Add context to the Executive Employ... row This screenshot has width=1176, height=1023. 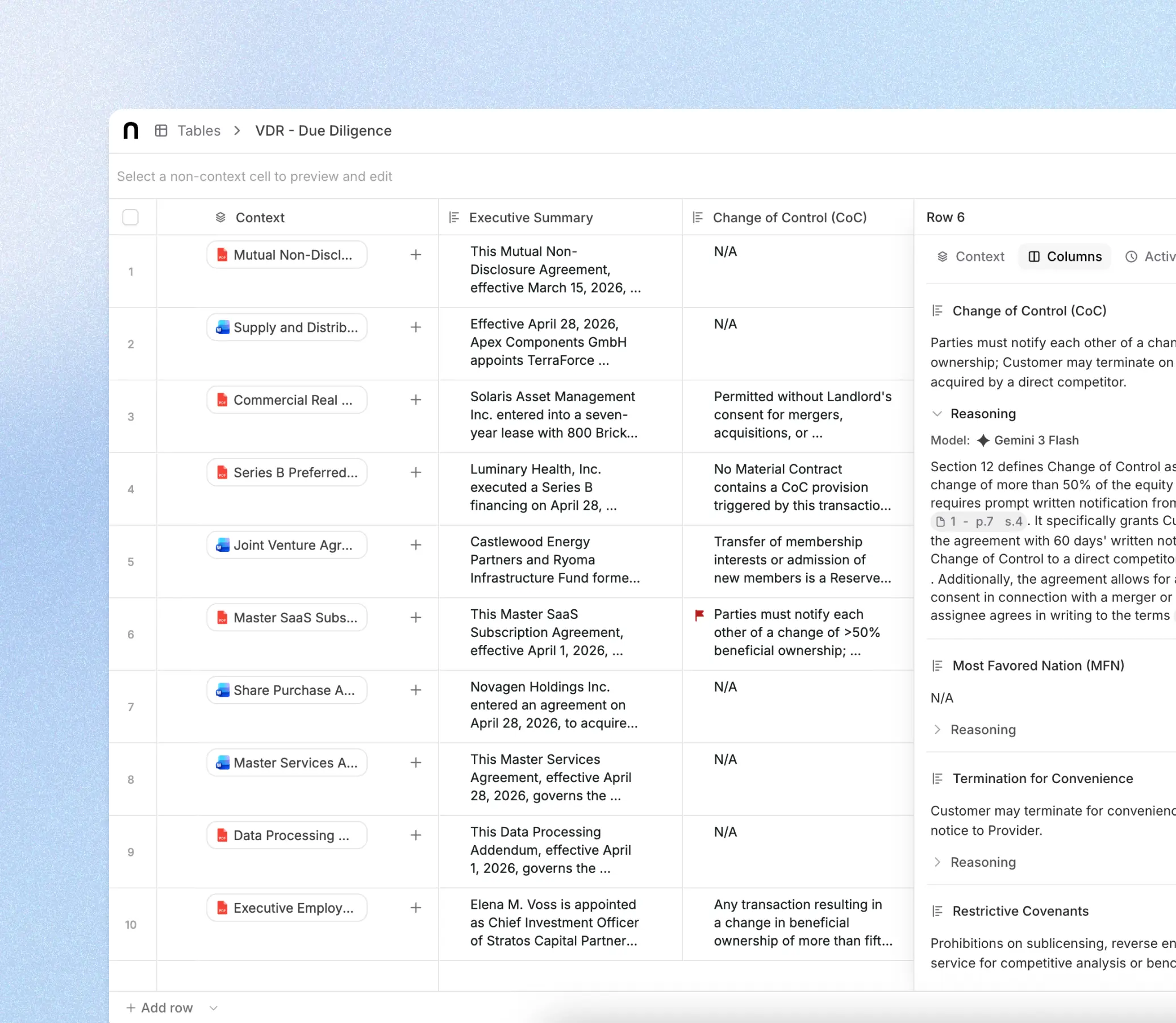(x=416, y=907)
